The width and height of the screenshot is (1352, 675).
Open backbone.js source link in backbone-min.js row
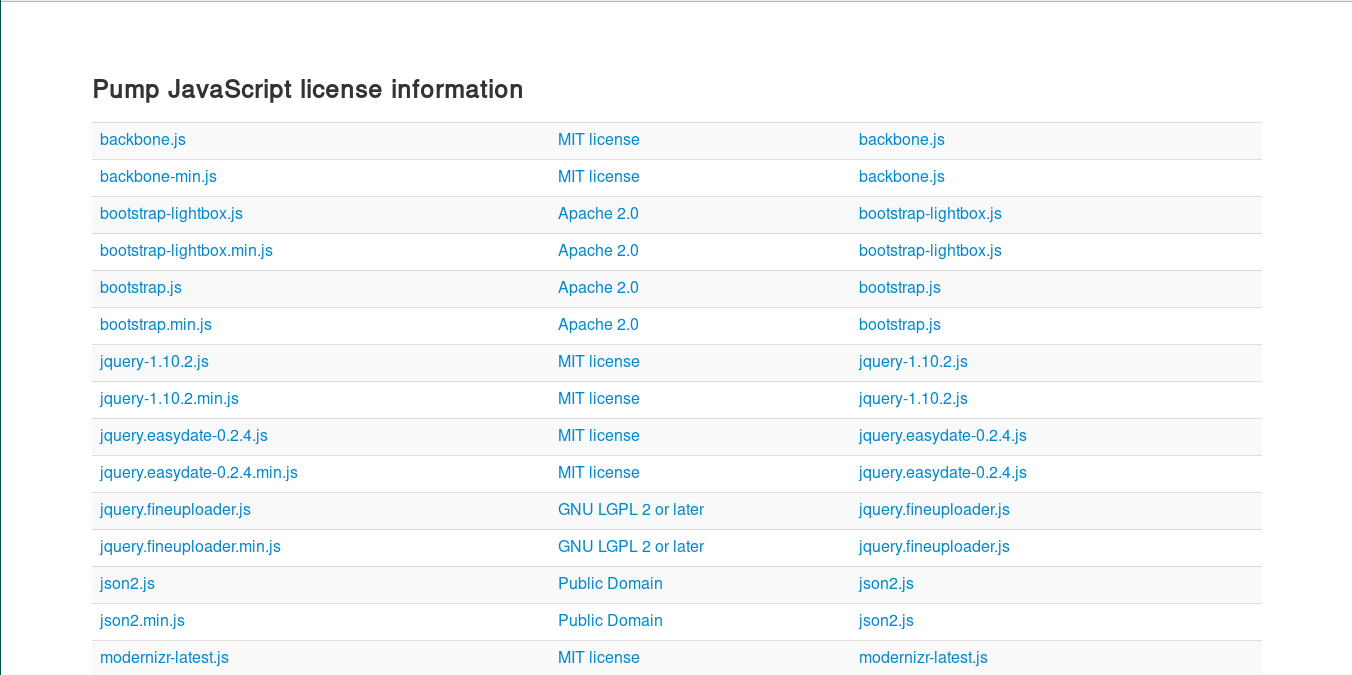[x=902, y=177]
